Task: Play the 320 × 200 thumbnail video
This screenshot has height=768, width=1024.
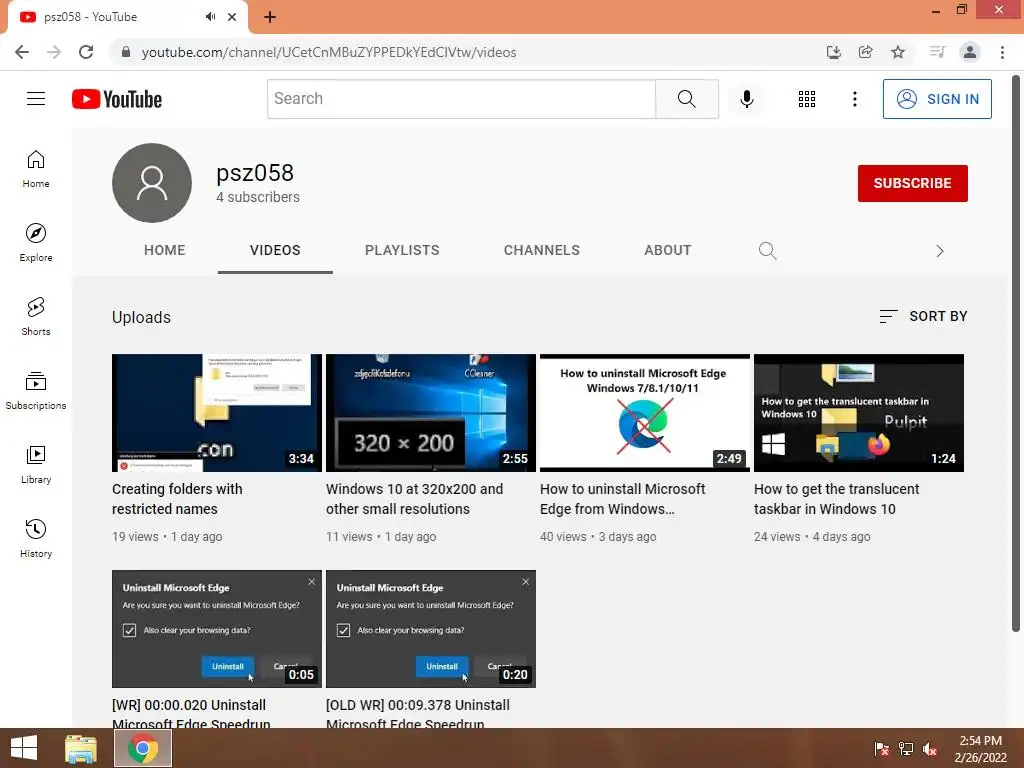Action: (431, 413)
